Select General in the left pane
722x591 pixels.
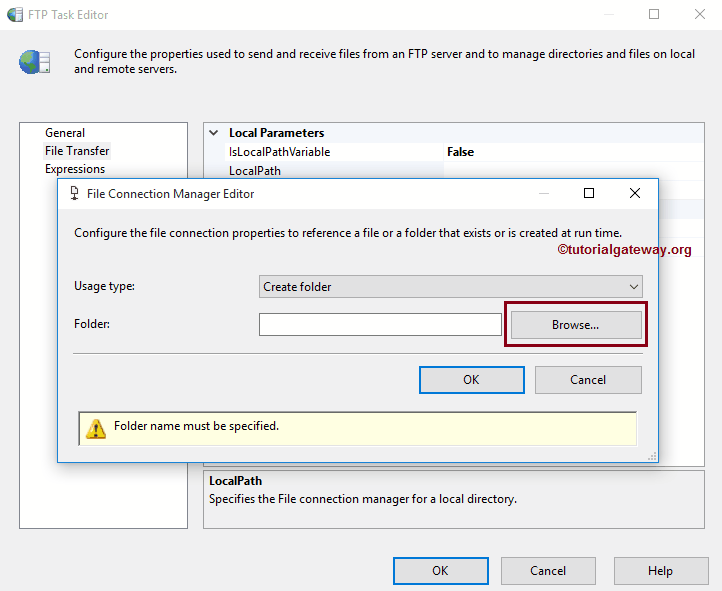pos(65,133)
